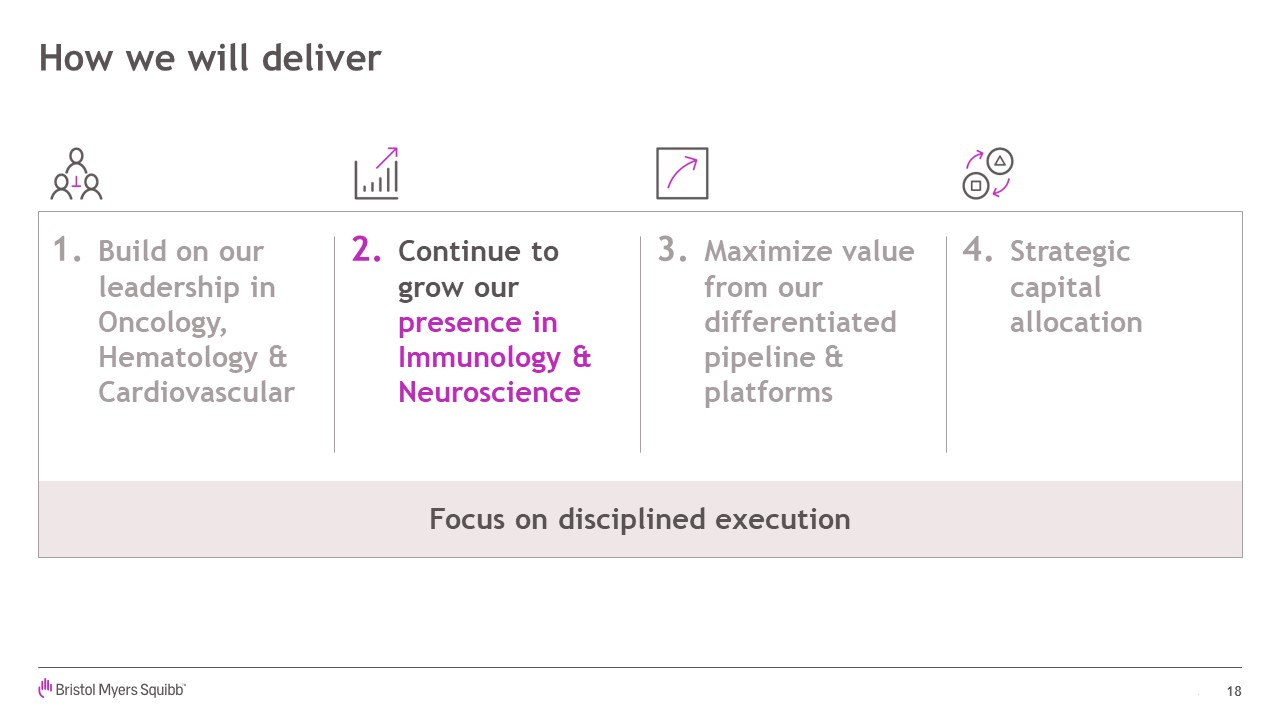The image size is (1280, 720).
Task: Click the arrow-in-square pipeline icon
Action: pos(682,173)
